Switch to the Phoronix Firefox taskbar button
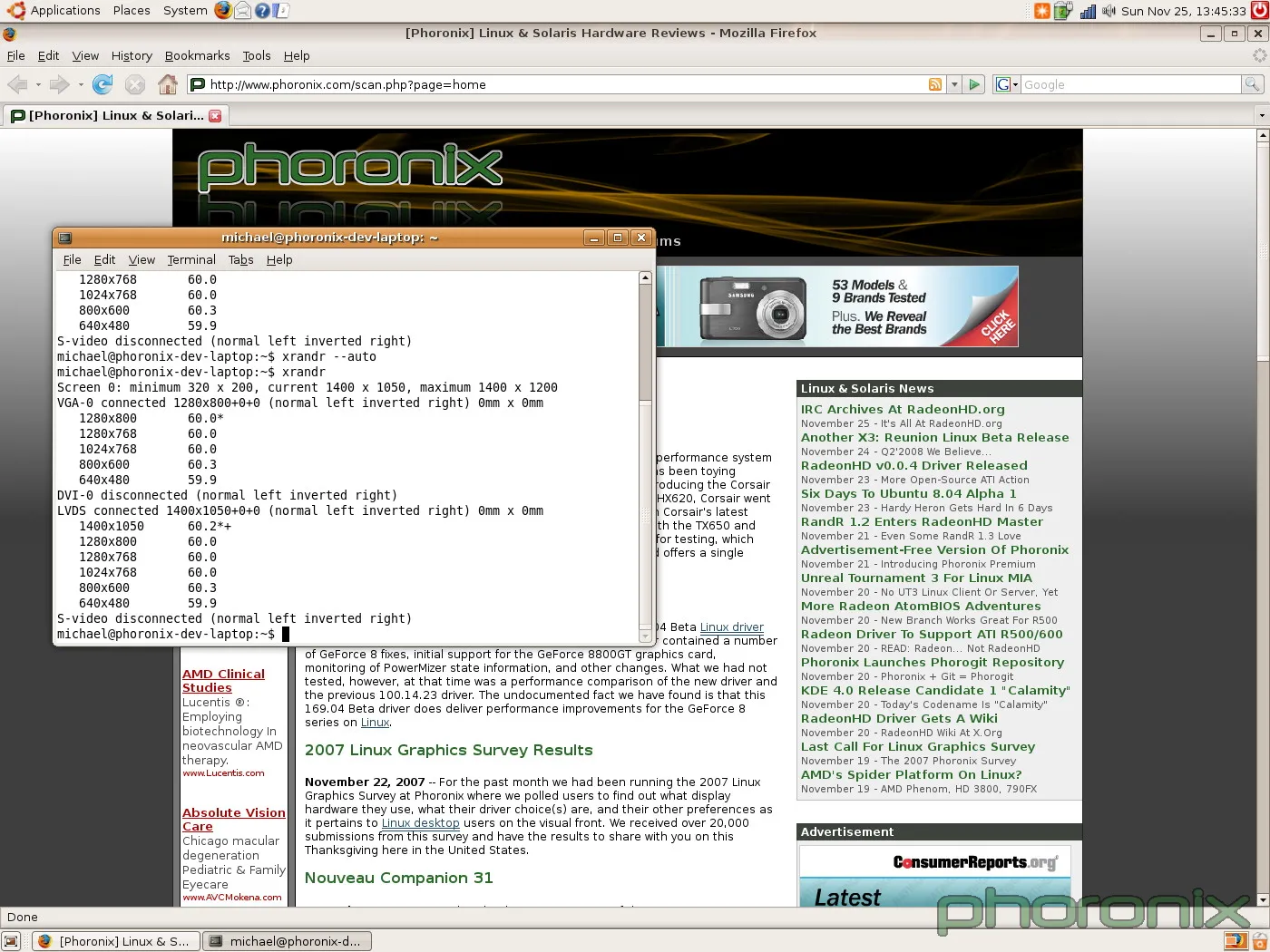Screen dimensions: 1270x952 point(115,941)
